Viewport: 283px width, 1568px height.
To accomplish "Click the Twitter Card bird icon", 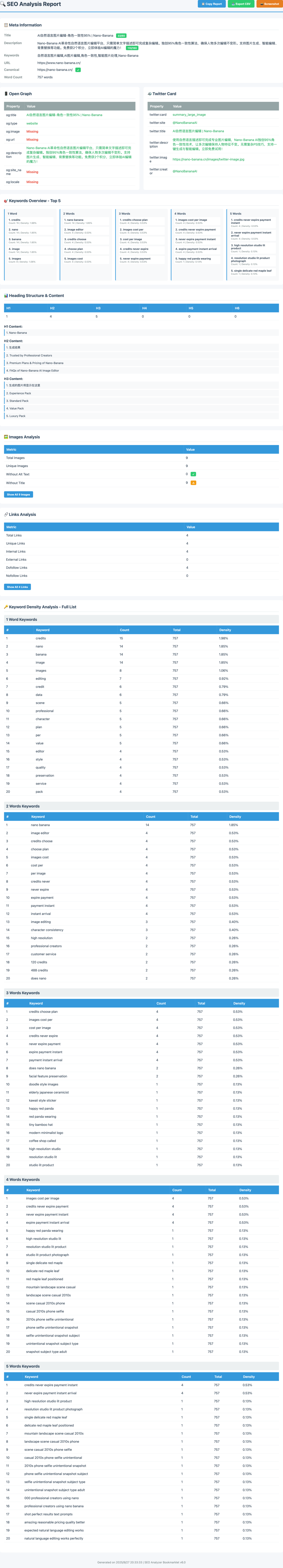I will point(149,94).
